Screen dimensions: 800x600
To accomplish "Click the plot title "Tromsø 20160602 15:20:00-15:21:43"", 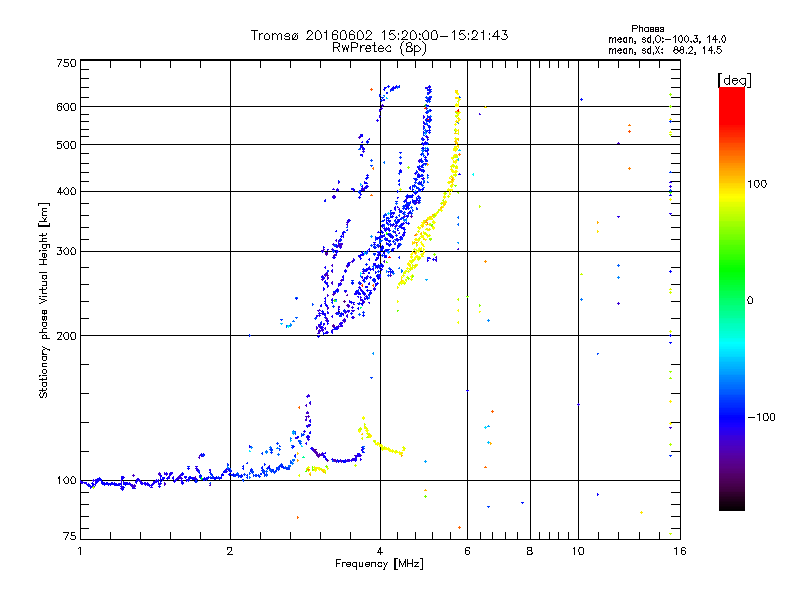I will [x=379, y=35].
